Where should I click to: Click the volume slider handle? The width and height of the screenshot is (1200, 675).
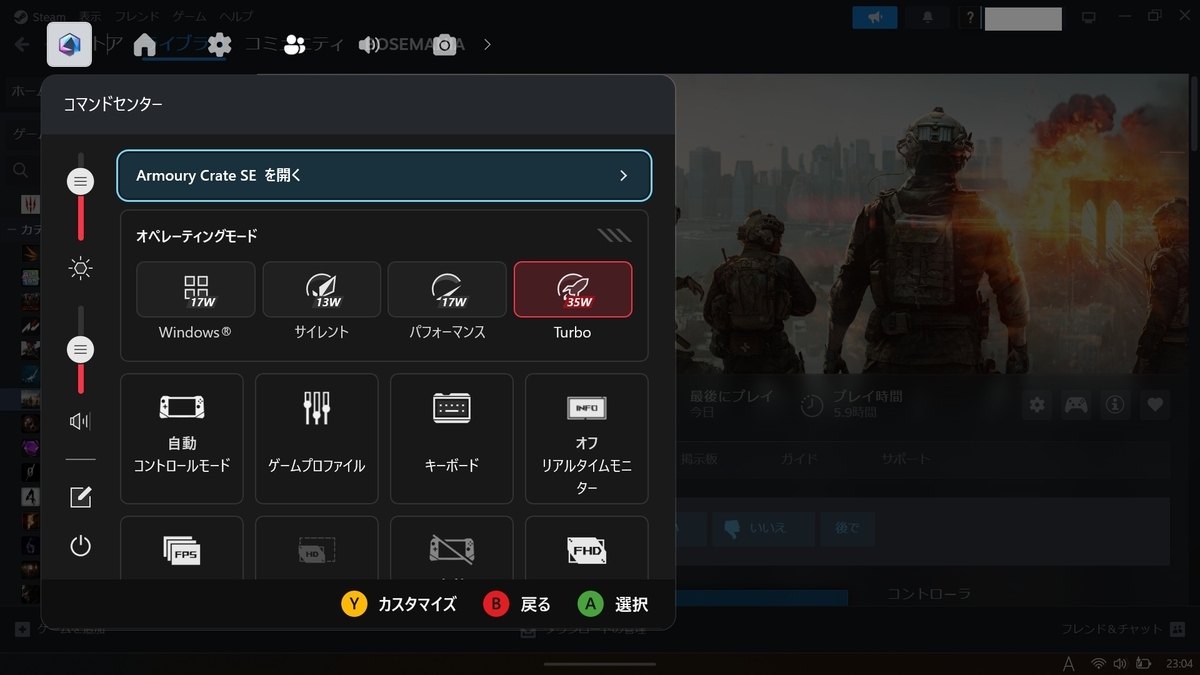[81, 349]
